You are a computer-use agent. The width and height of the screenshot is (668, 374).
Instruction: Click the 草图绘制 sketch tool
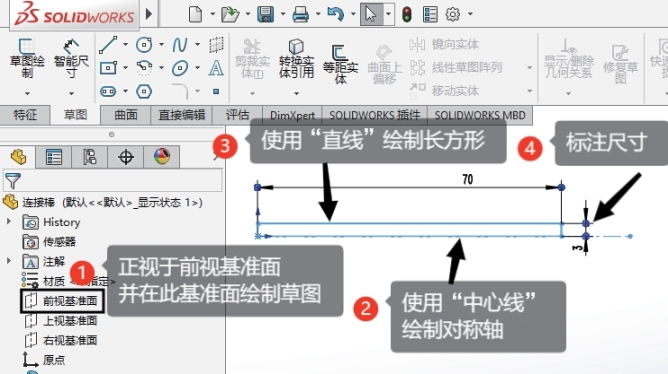tap(27, 58)
